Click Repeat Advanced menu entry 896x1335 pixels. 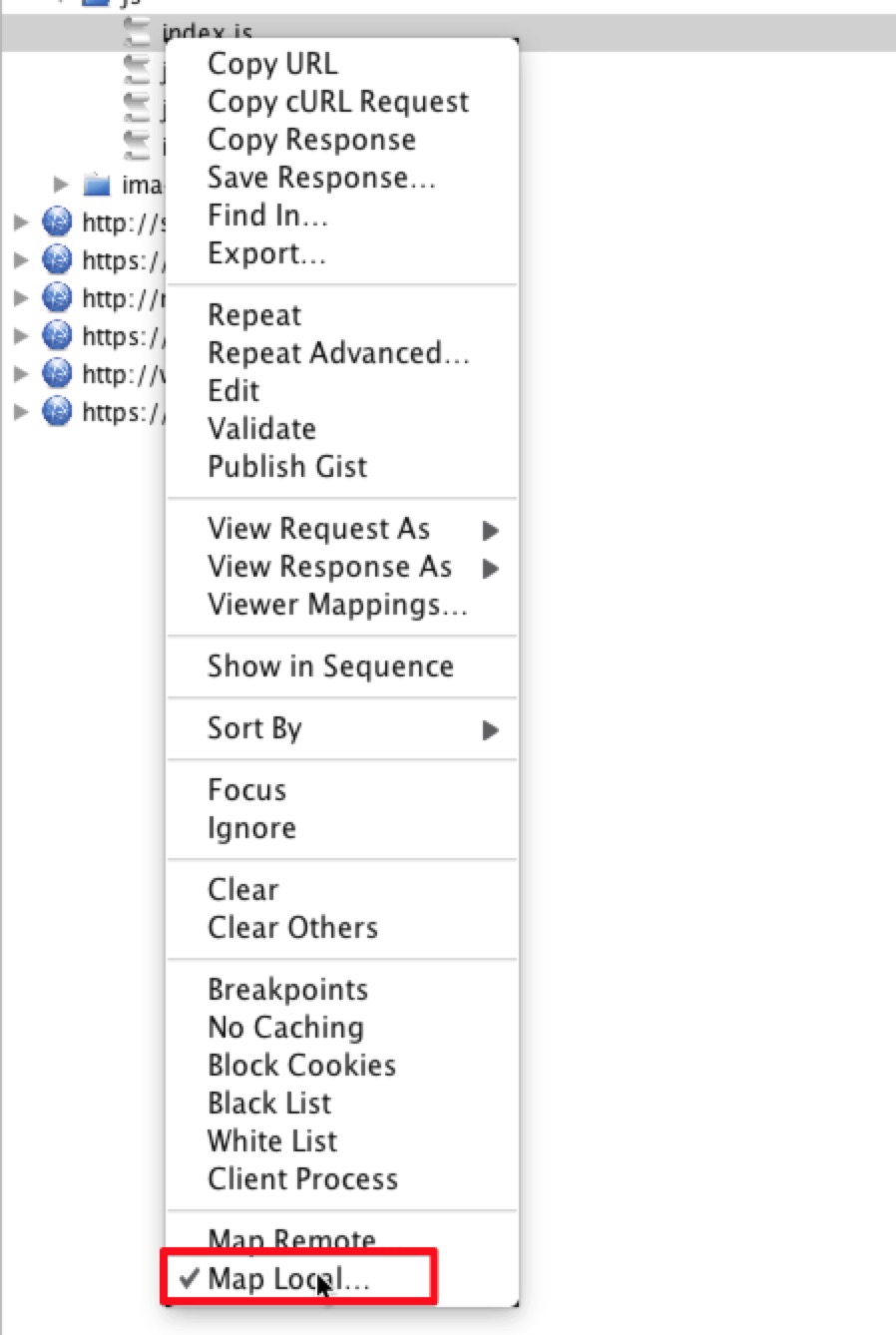point(337,353)
